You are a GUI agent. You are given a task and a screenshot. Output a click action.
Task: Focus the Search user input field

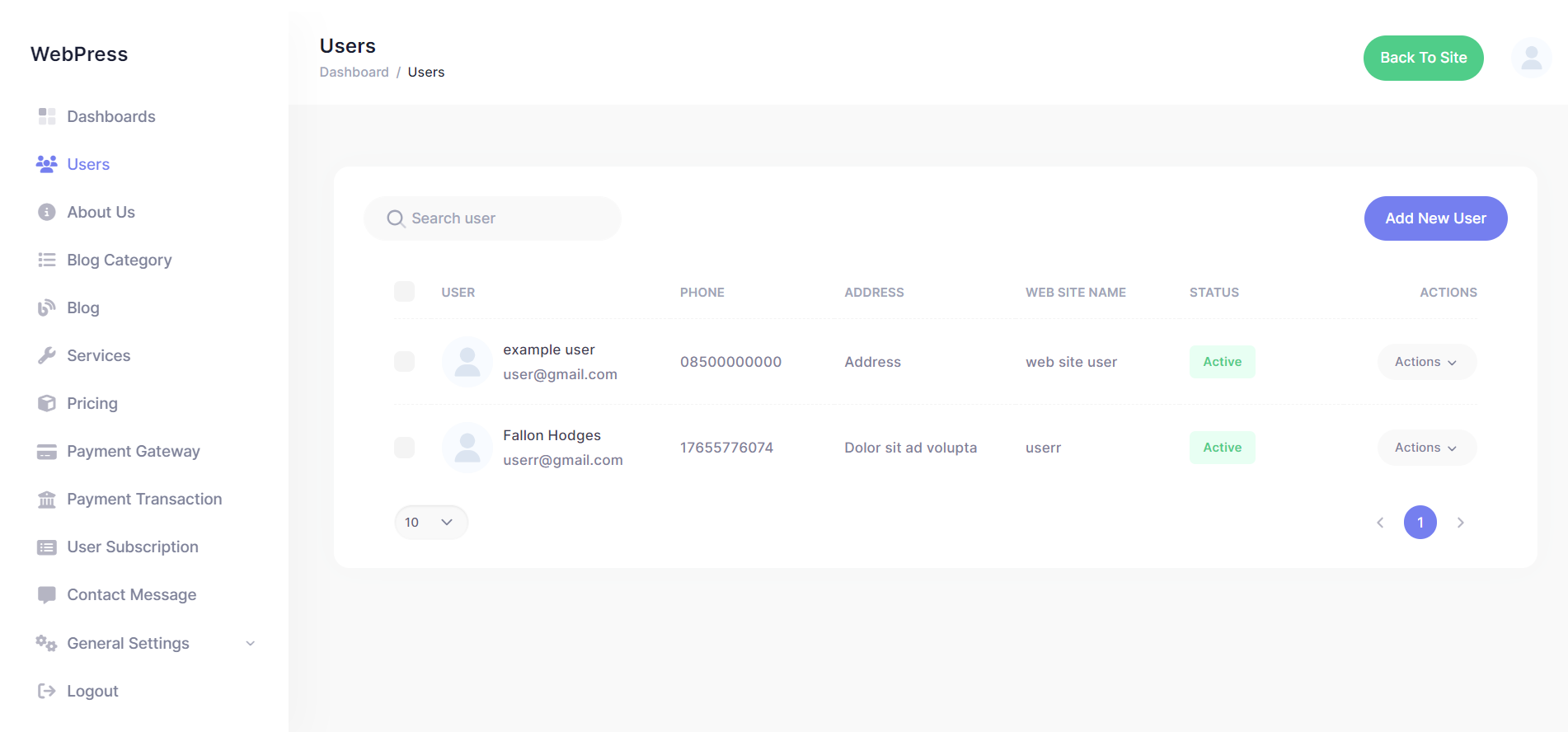click(503, 218)
